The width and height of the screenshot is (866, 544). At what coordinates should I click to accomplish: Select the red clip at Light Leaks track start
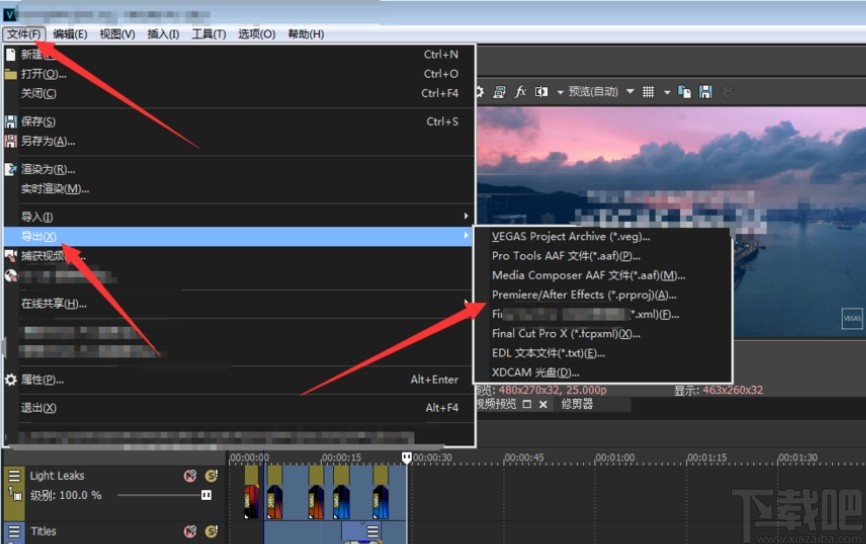pyautogui.click(x=251, y=501)
